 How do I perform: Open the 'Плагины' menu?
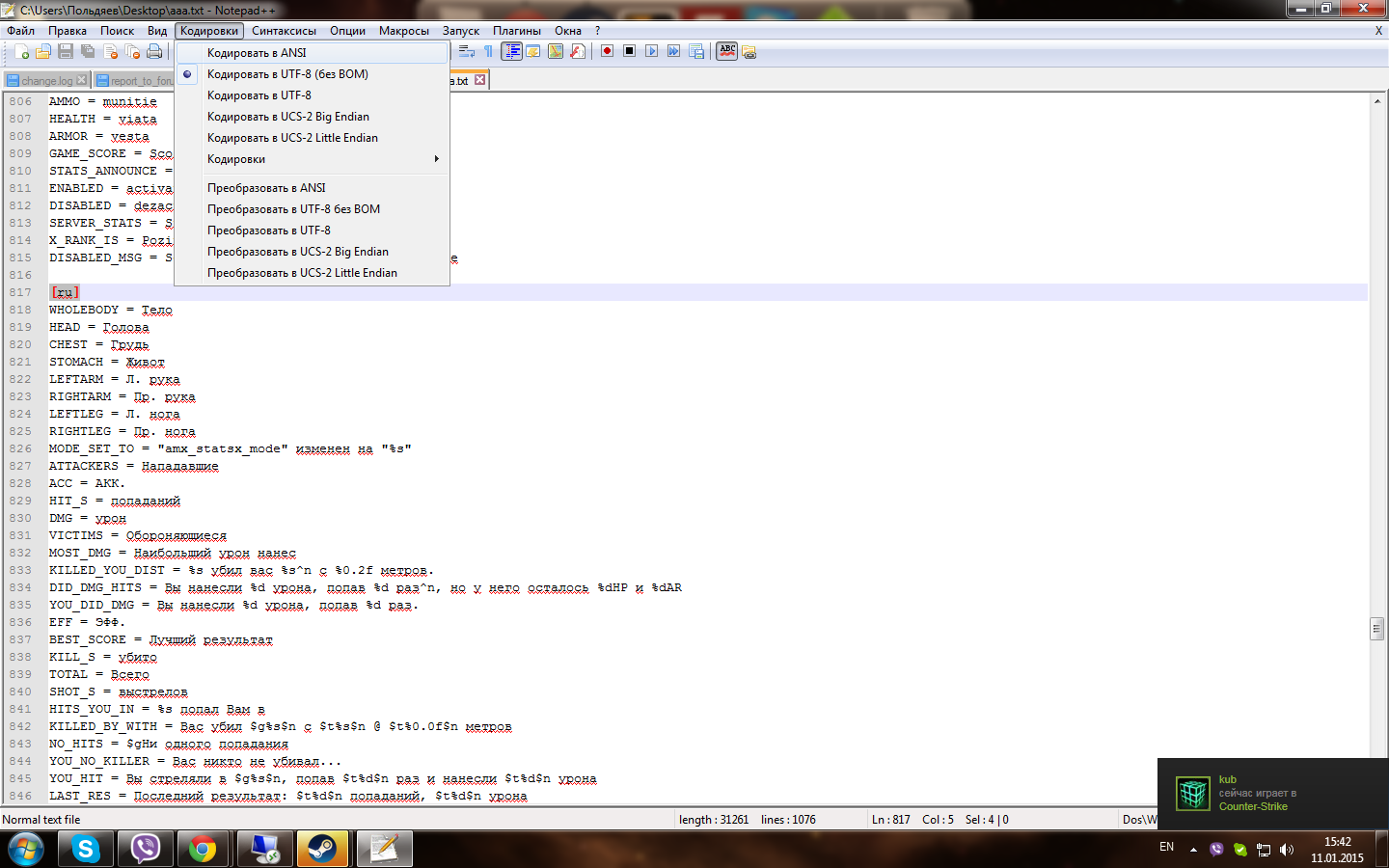pos(517,31)
